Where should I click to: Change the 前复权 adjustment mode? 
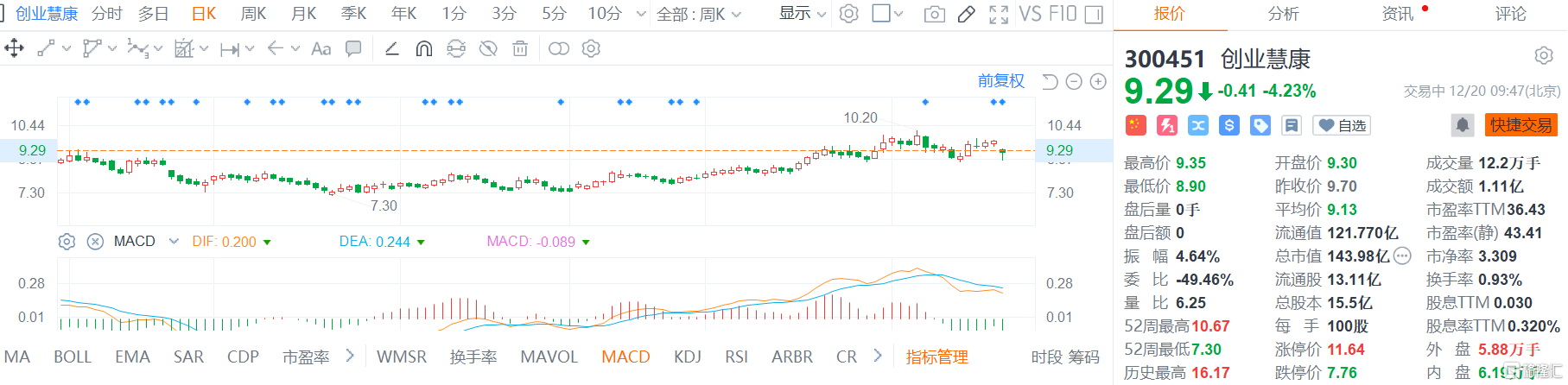(x=1000, y=81)
